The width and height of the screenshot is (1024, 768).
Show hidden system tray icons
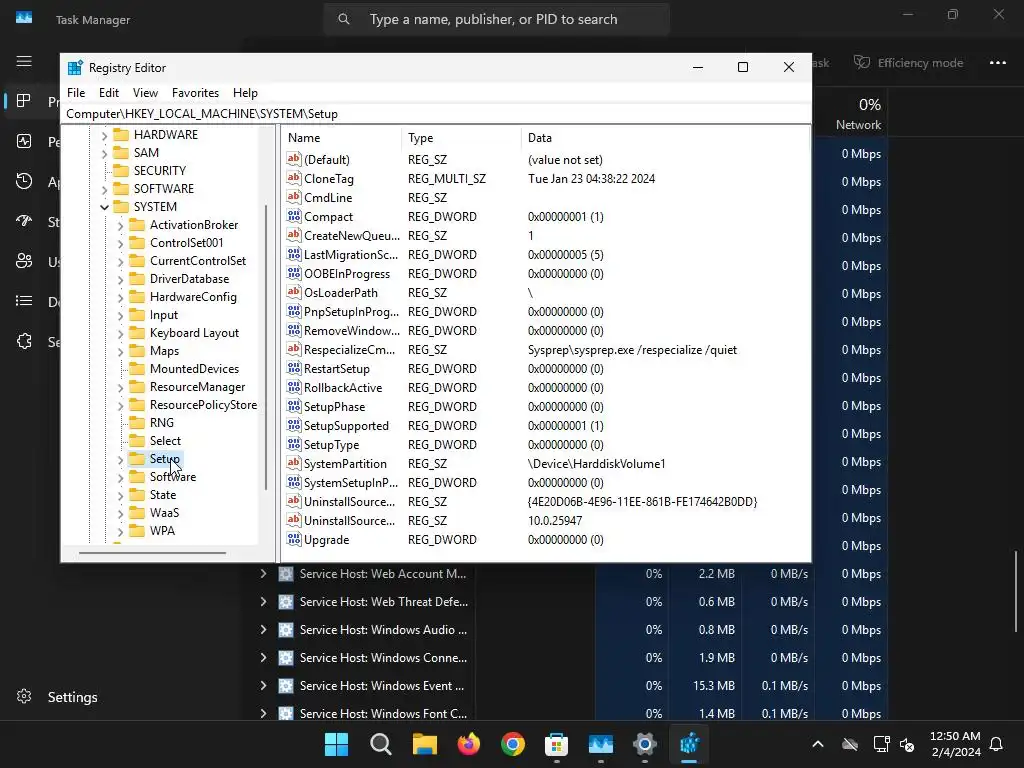817,744
